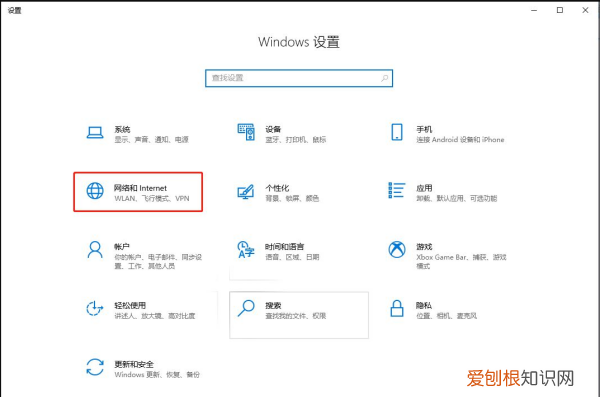Open the 网络和 Internet globe icon

tap(95, 191)
